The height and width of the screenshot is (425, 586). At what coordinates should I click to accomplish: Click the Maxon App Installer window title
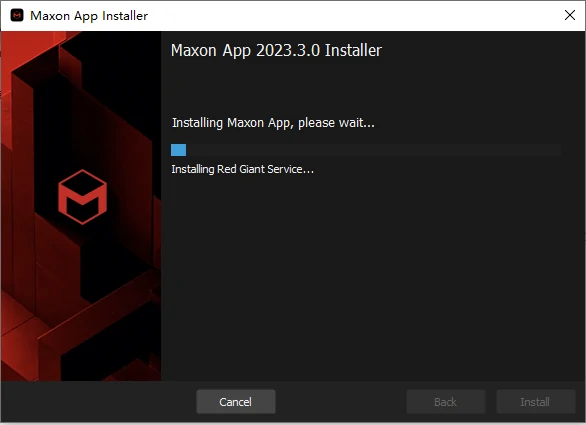tap(89, 16)
